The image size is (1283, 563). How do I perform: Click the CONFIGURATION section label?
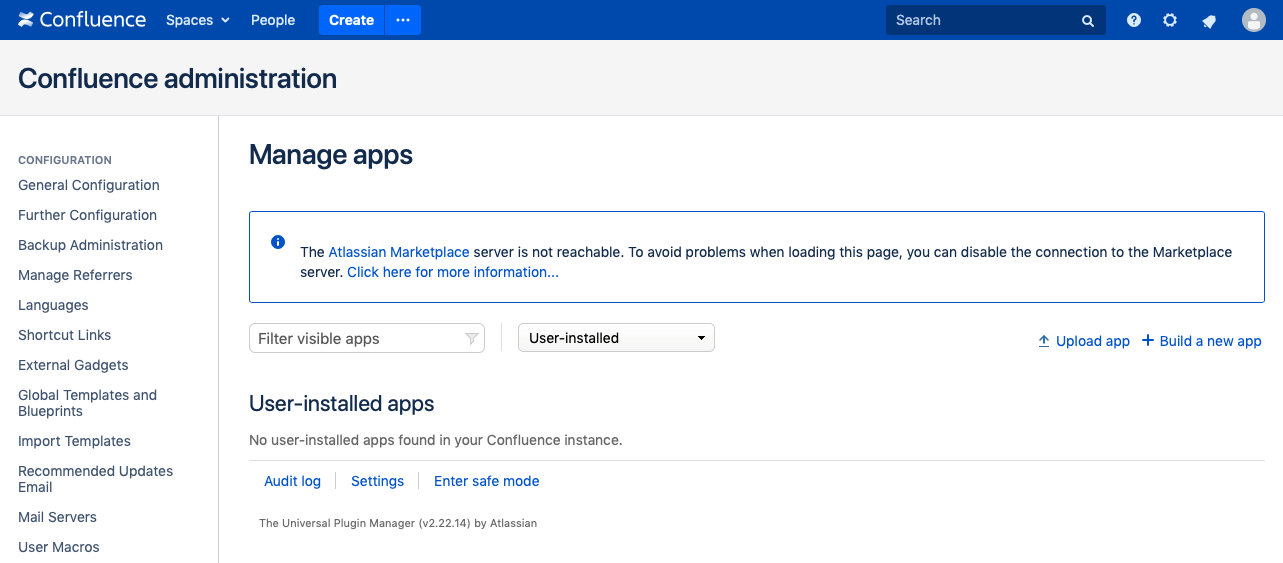(65, 160)
